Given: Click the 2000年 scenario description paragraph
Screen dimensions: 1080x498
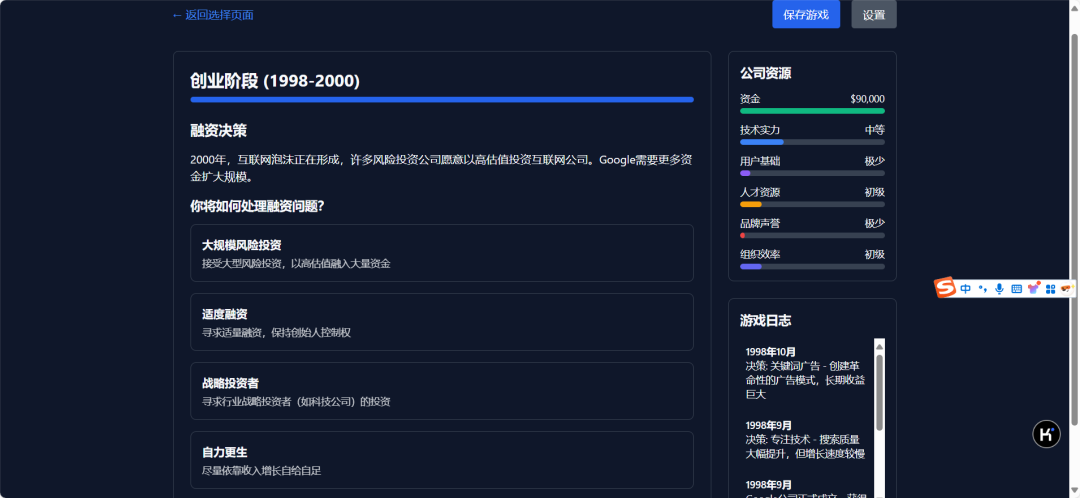Looking at the screenshot, I should pos(442,168).
